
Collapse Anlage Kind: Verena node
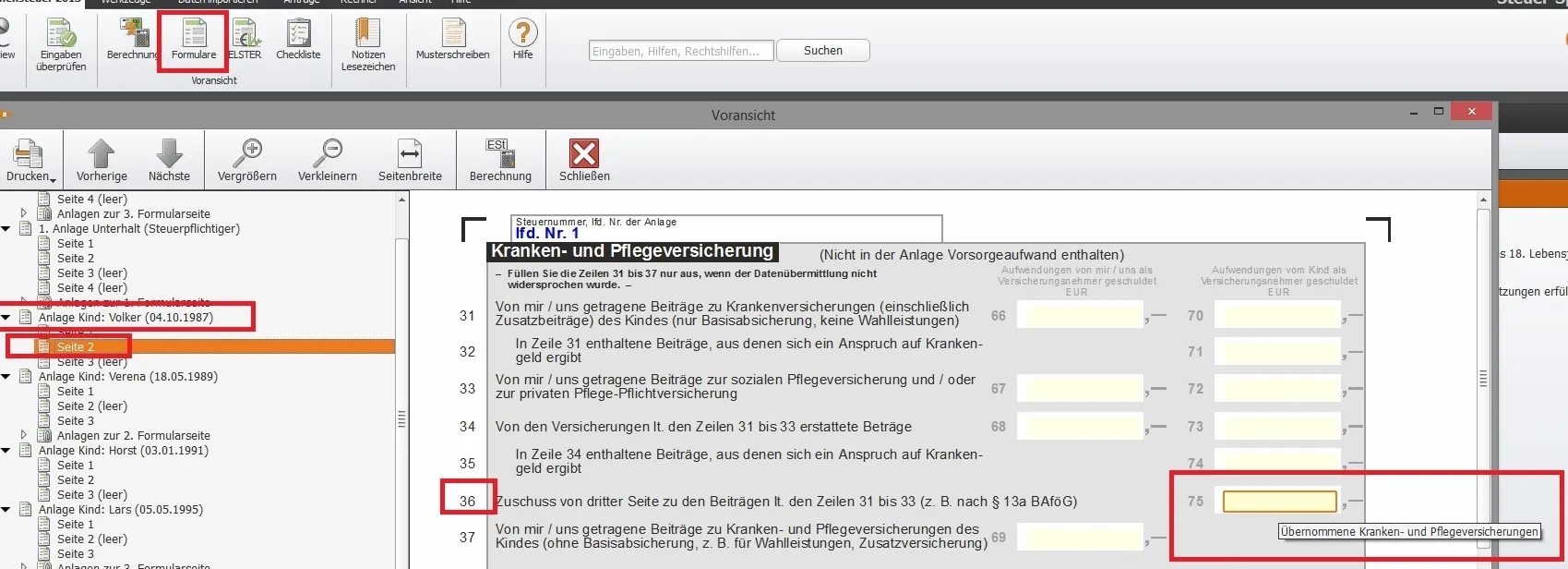6,377
